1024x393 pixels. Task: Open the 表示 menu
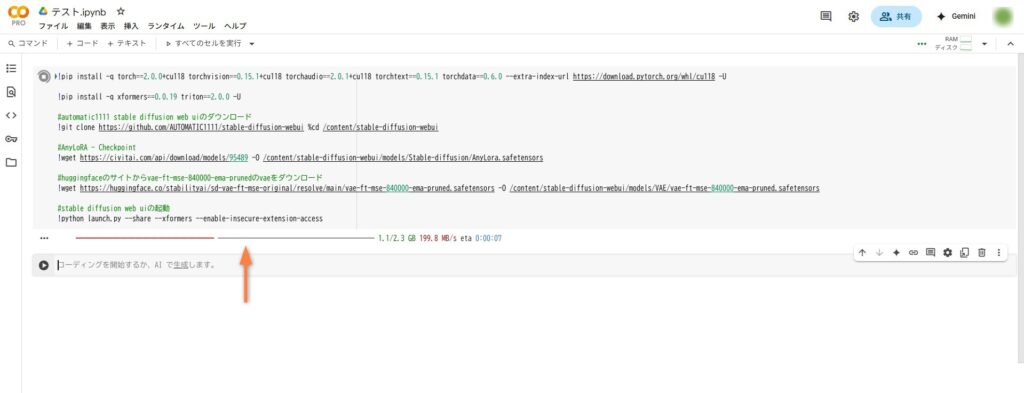coord(108,26)
